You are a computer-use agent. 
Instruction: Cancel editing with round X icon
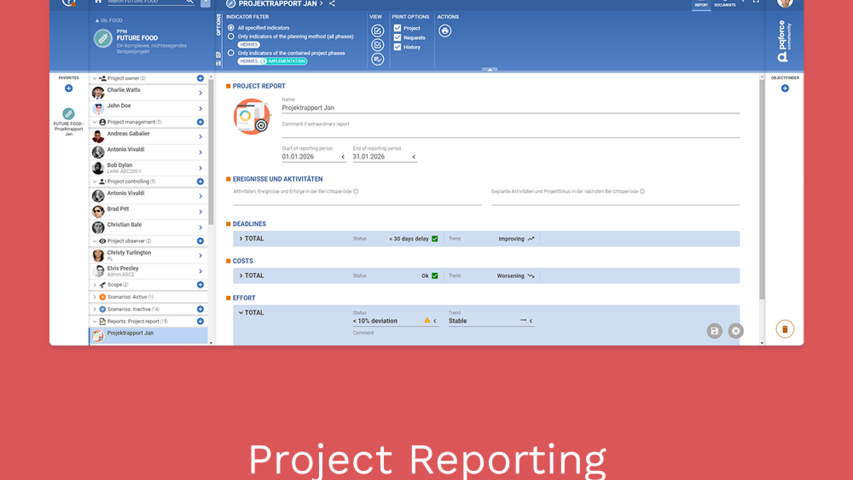click(x=735, y=331)
